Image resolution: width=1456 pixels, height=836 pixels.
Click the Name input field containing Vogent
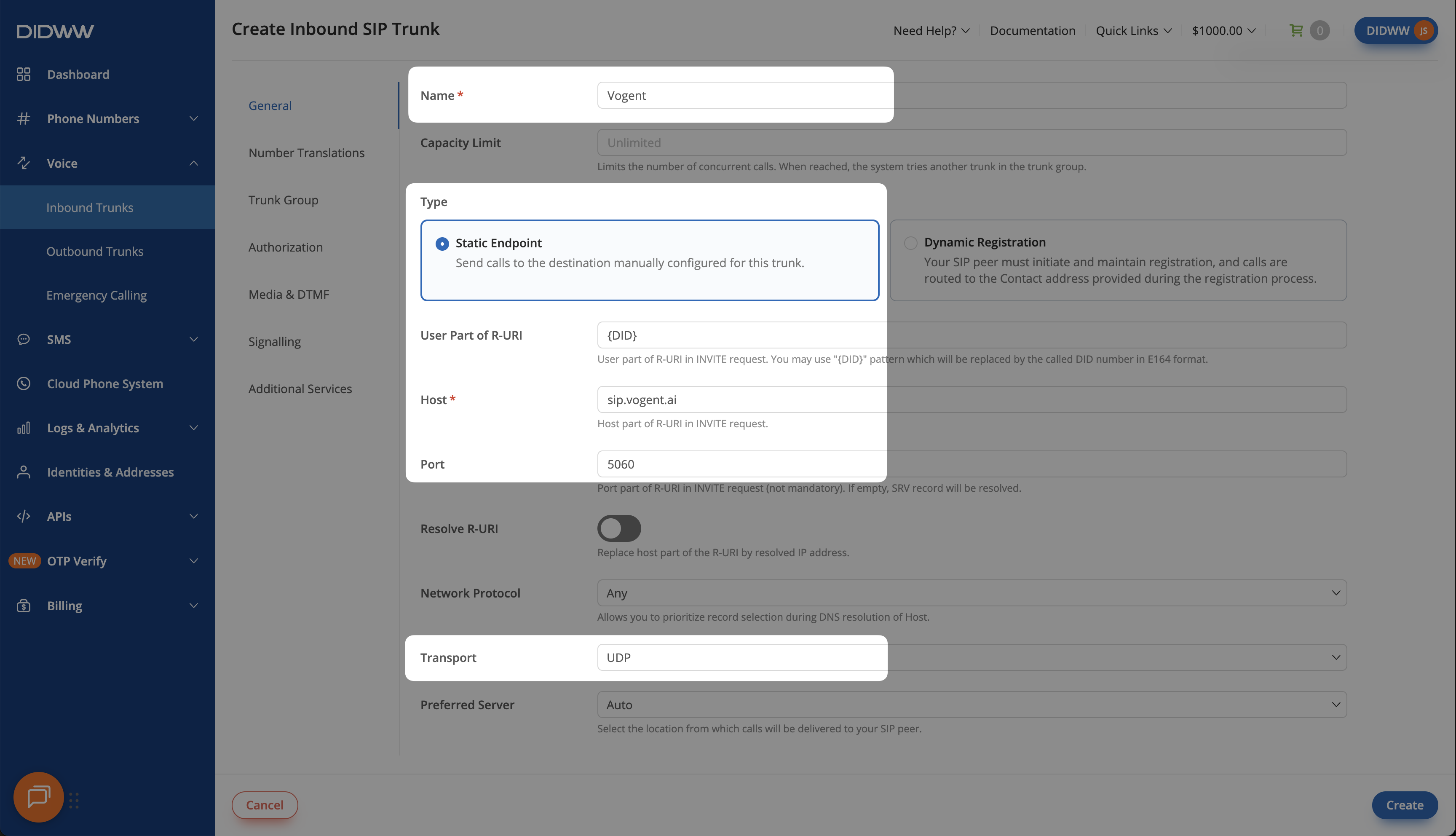(x=972, y=95)
